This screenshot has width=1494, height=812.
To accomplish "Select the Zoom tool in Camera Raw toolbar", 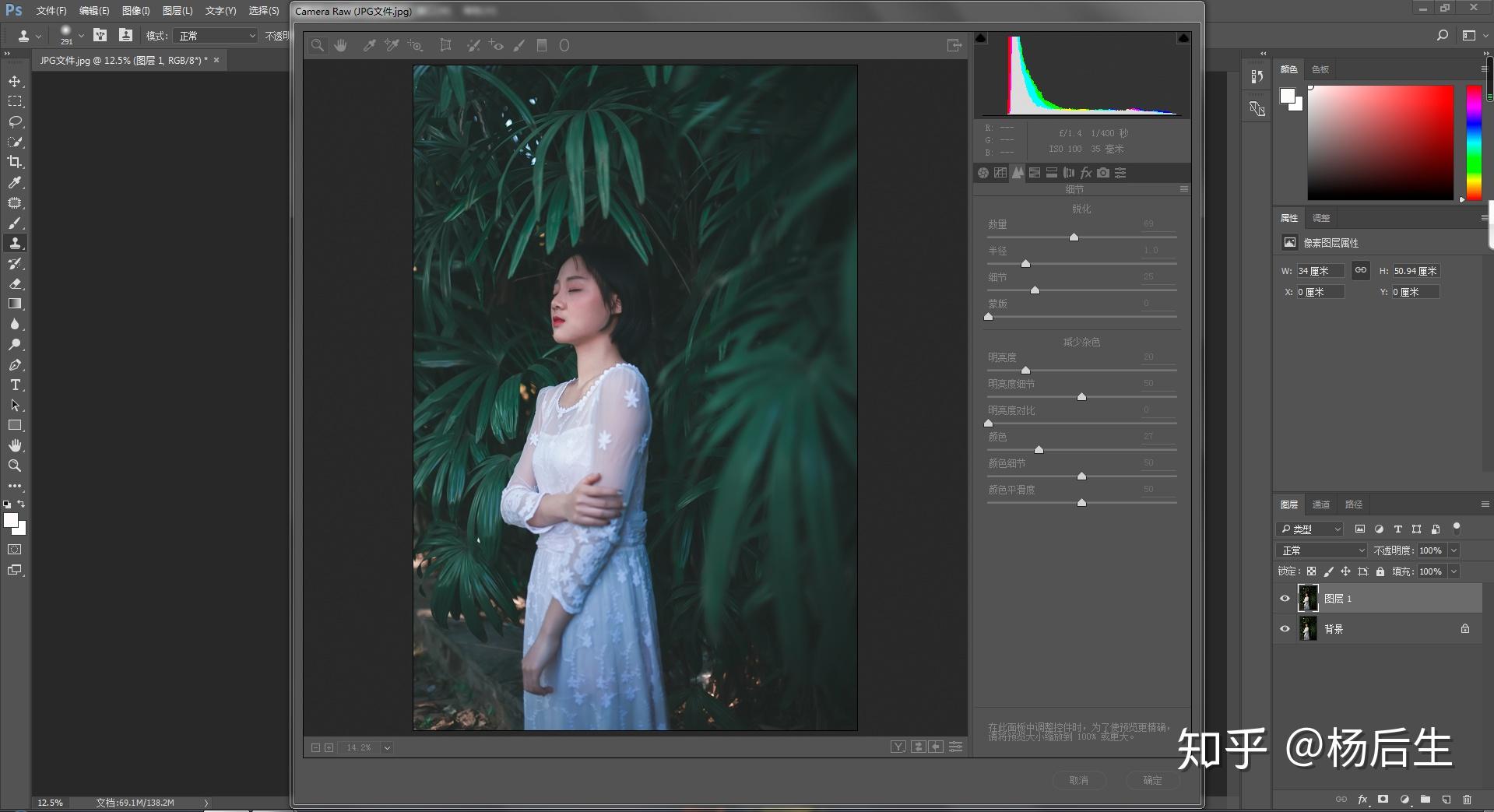I will tap(318, 46).
